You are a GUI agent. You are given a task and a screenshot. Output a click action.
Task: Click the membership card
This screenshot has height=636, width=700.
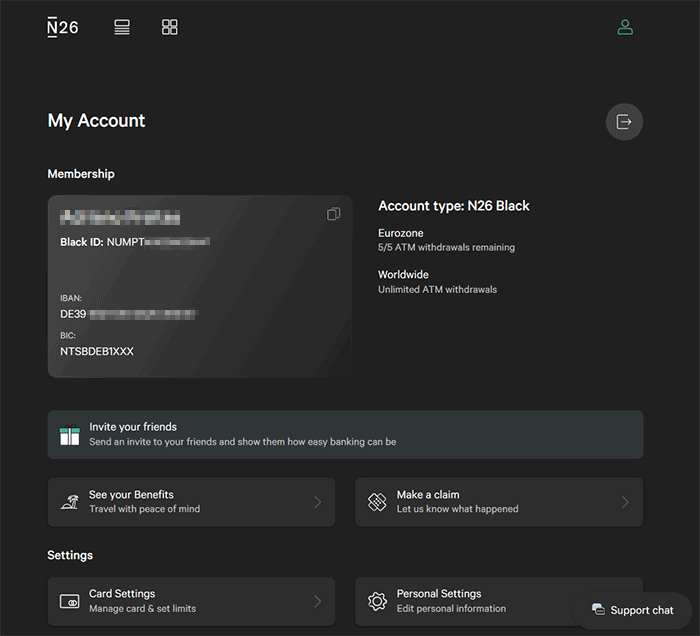[200, 287]
